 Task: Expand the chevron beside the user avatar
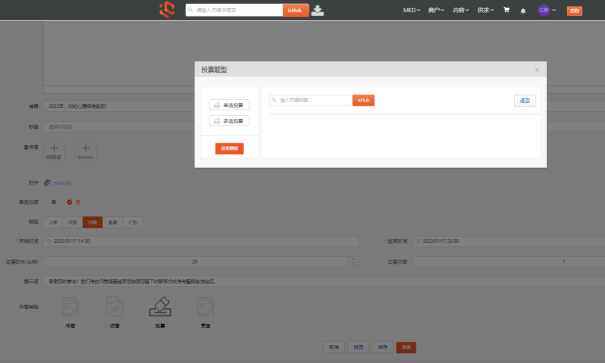tap(554, 10)
